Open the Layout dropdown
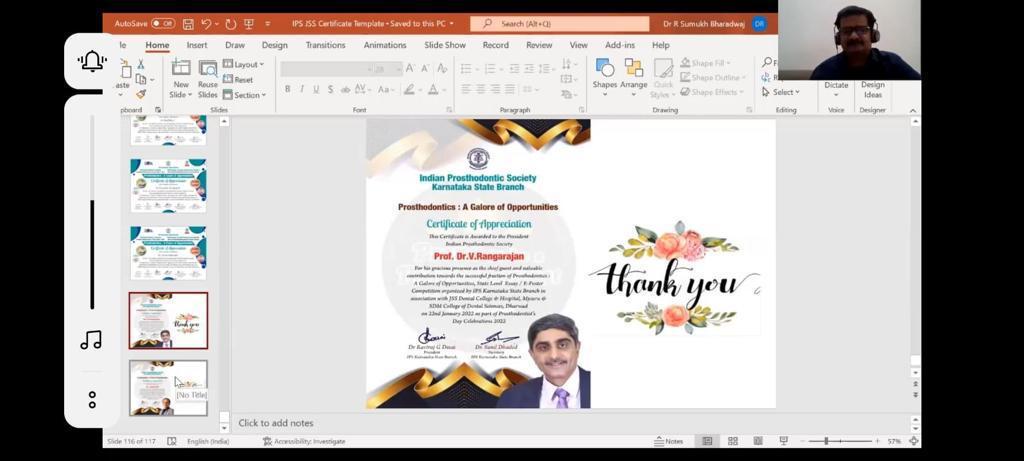1024x461 pixels. [244, 65]
